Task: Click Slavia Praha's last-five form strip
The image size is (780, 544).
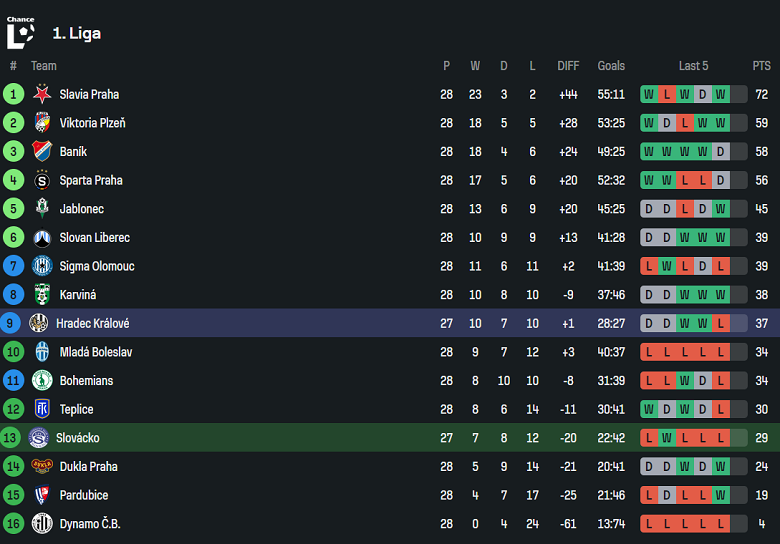Action: (x=693, y=95)
